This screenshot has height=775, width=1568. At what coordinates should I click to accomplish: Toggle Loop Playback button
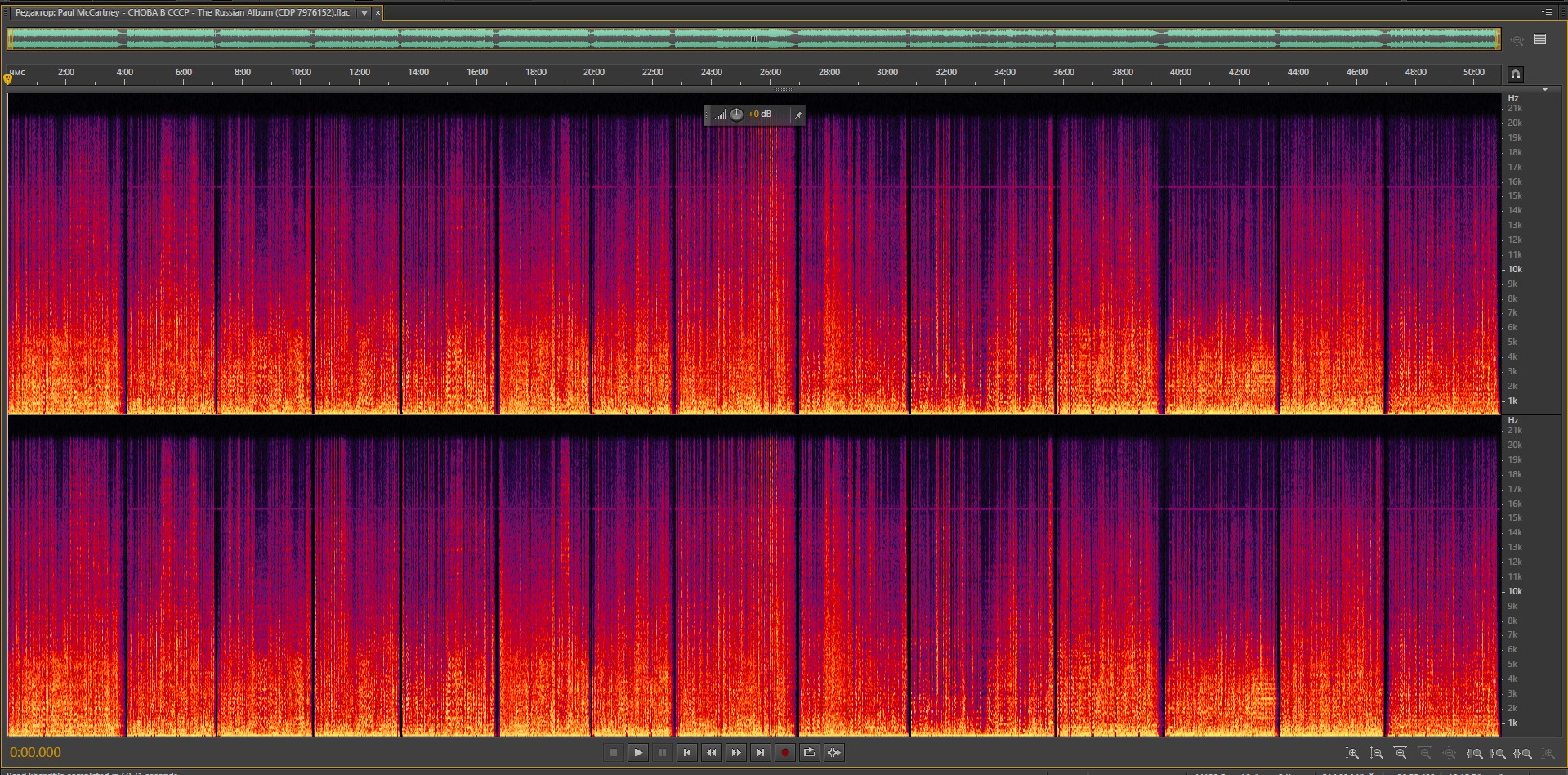point(810,753)
